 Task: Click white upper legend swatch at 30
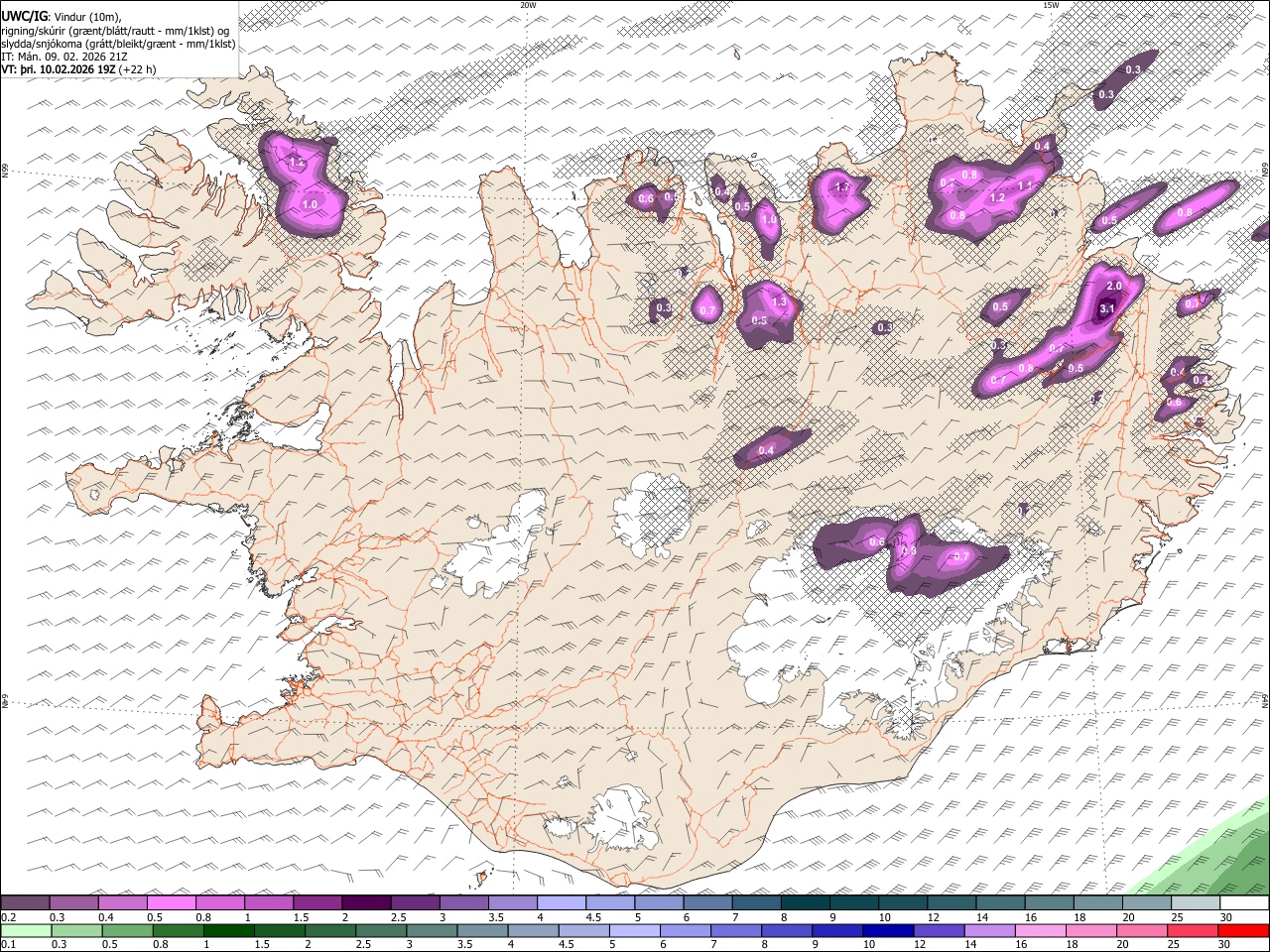[1244, 903]
